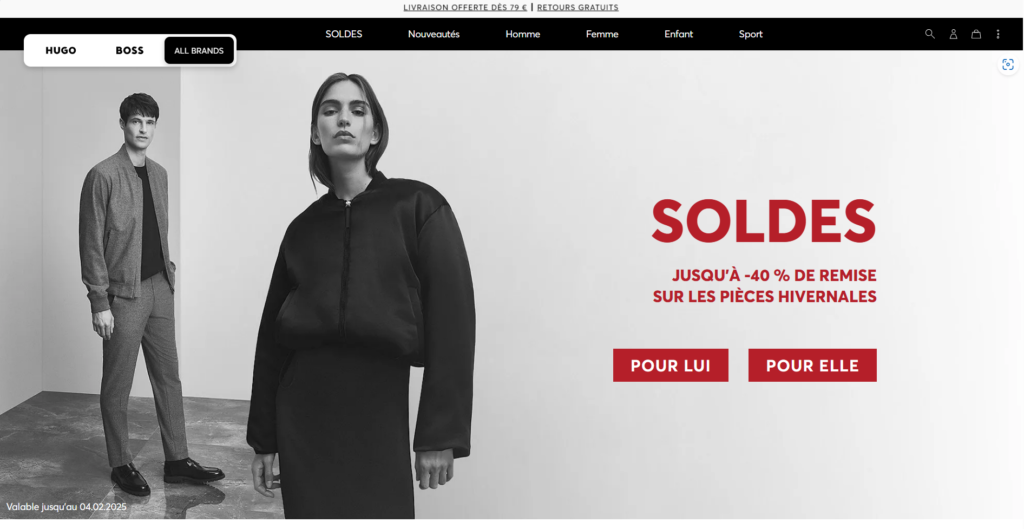The height and width of the screenshot is (529, 1024).
Task: Open the search magnifier icon
Action: [x=929, y=34]
